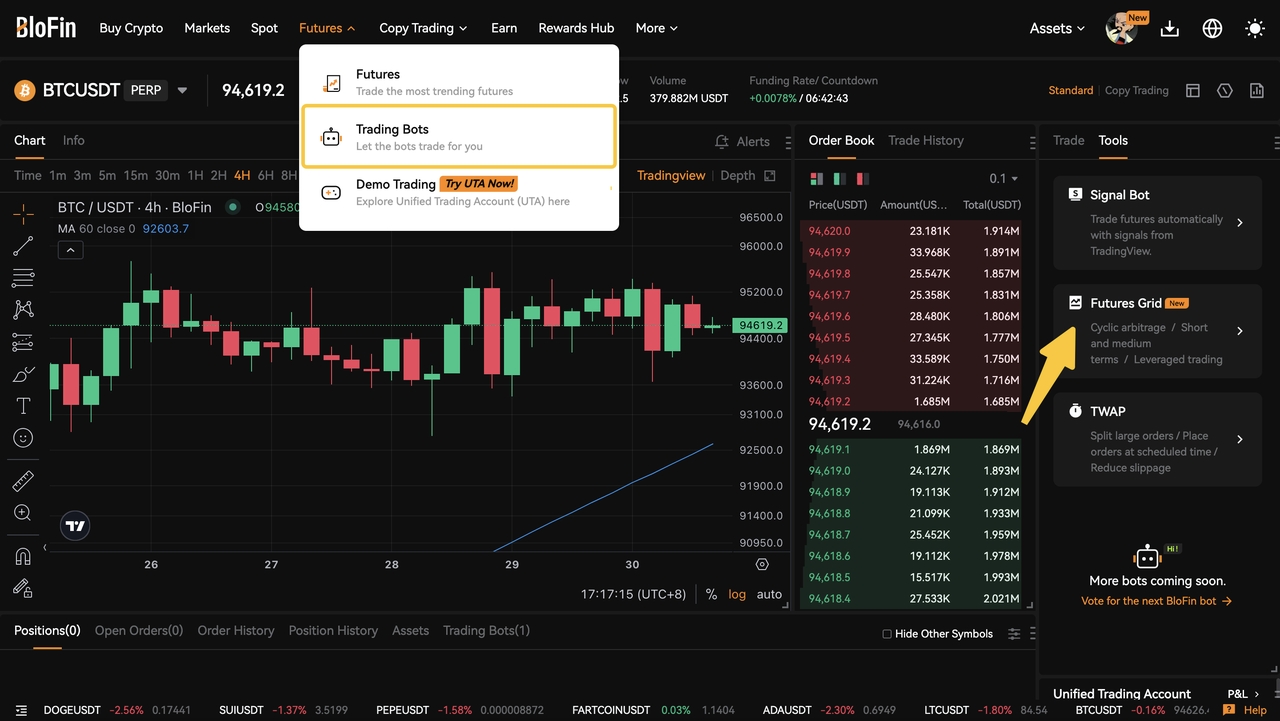The height and width of the screenshot is (721, 1280).
Task: Open the Signal Bot card arrow
Action: pyautogui.click(x=1240, y=223)
